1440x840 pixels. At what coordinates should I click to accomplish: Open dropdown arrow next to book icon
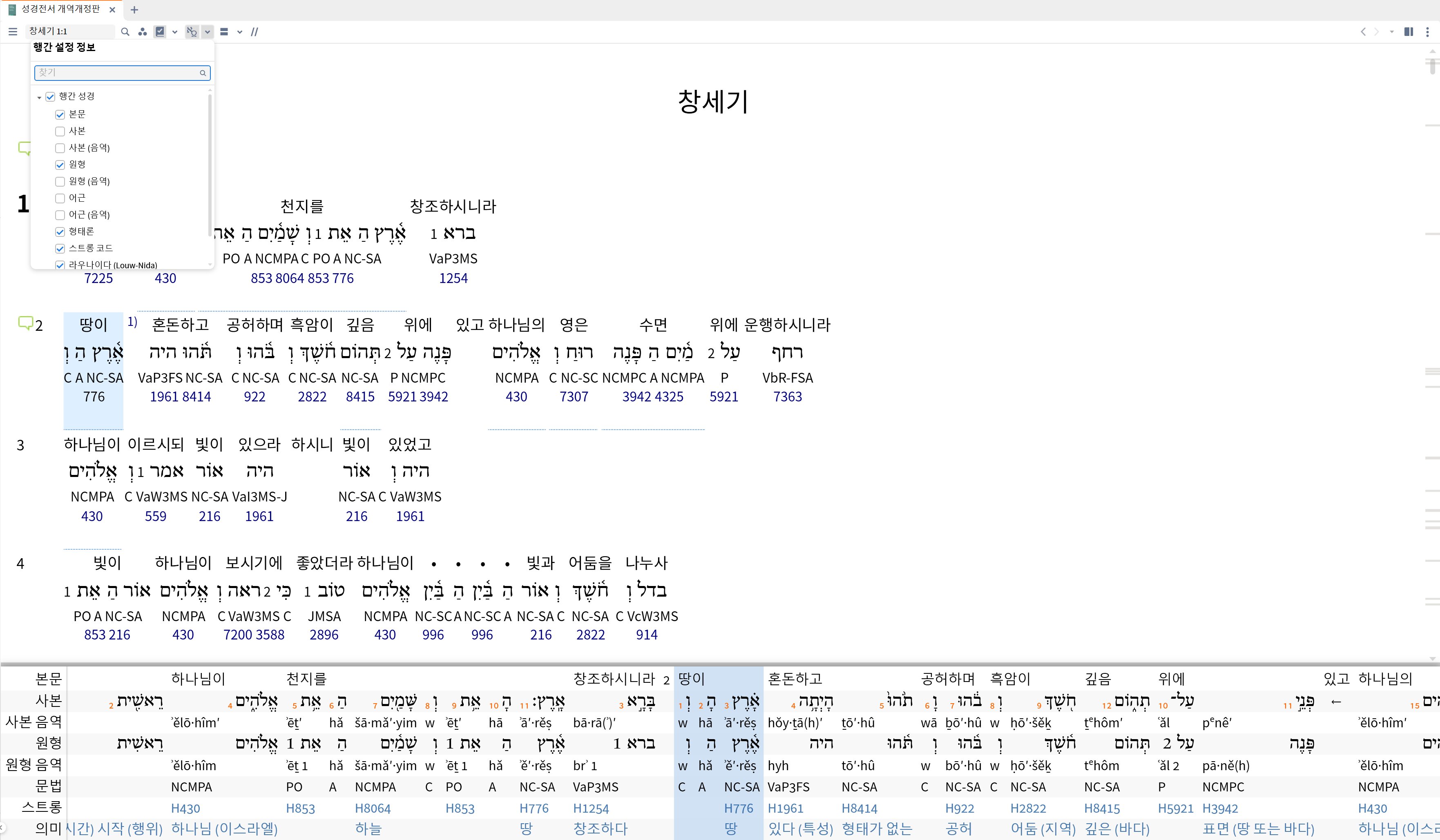(x=175, y=31)
